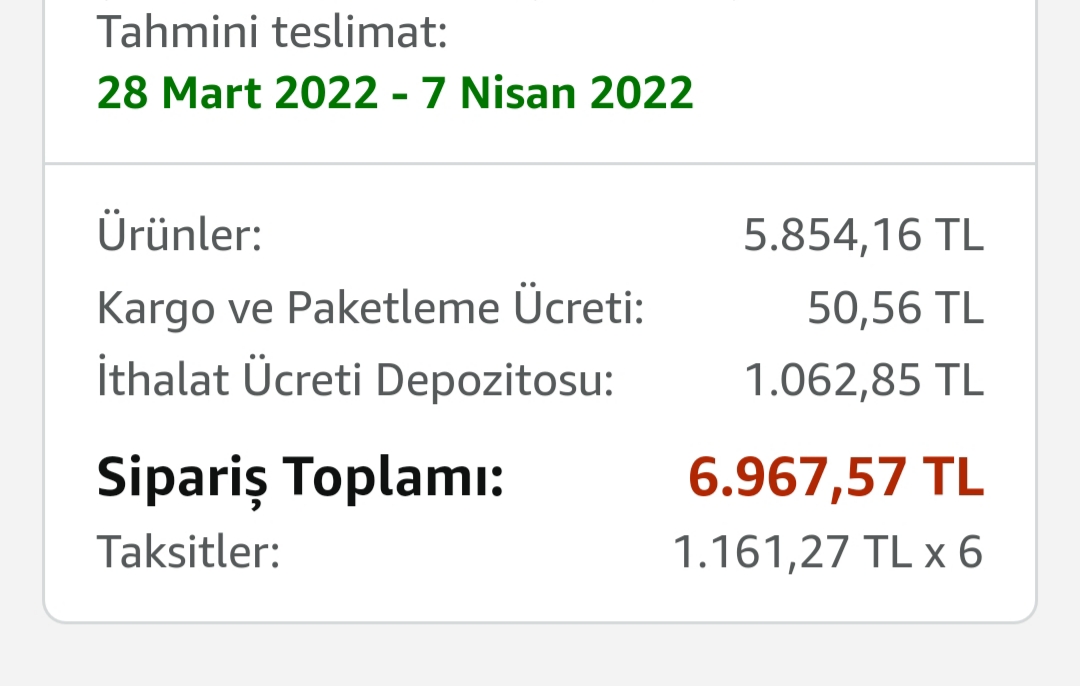Select the "Kargo ve Paketleme Ücreti:" label

tap(370, 309)
